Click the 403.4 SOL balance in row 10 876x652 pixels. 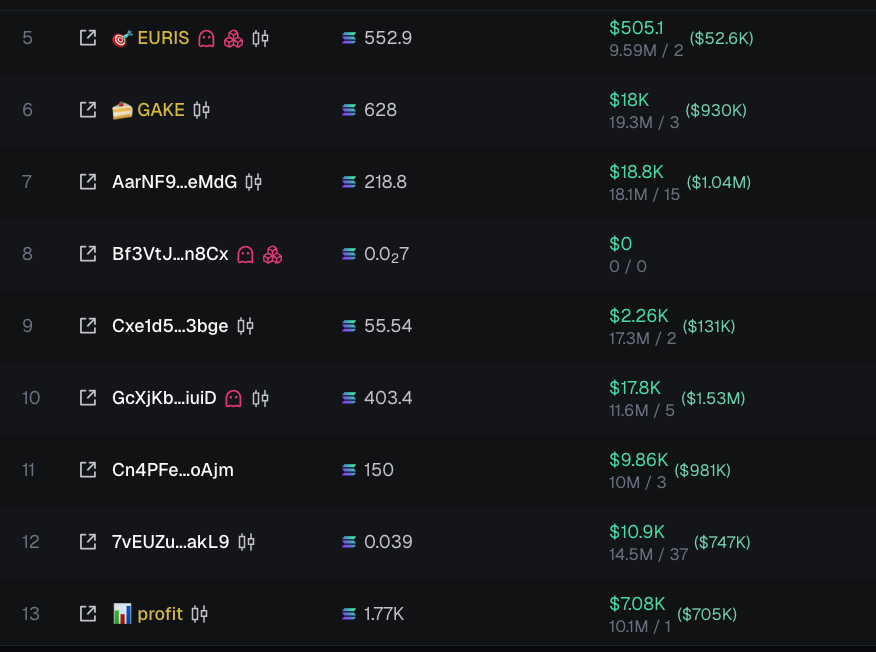click(x=388, y=398)
